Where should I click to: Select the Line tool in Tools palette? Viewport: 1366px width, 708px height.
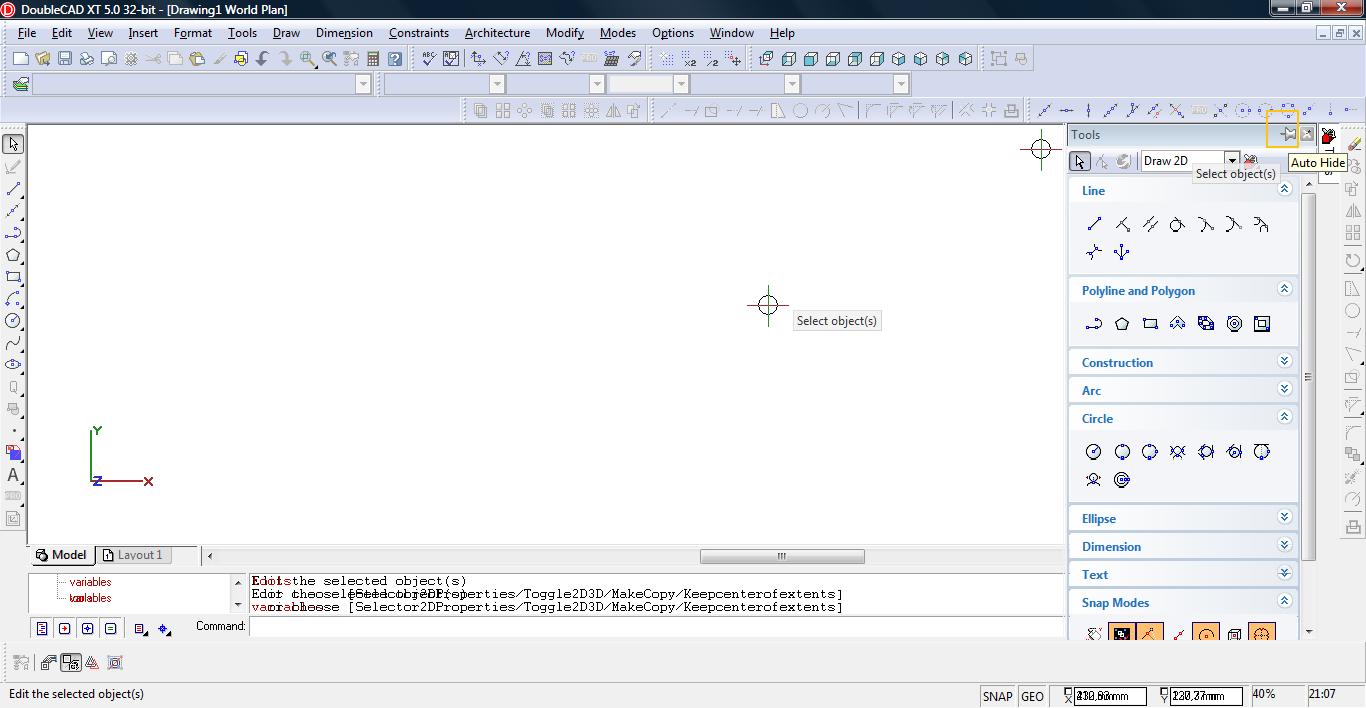1094,224
